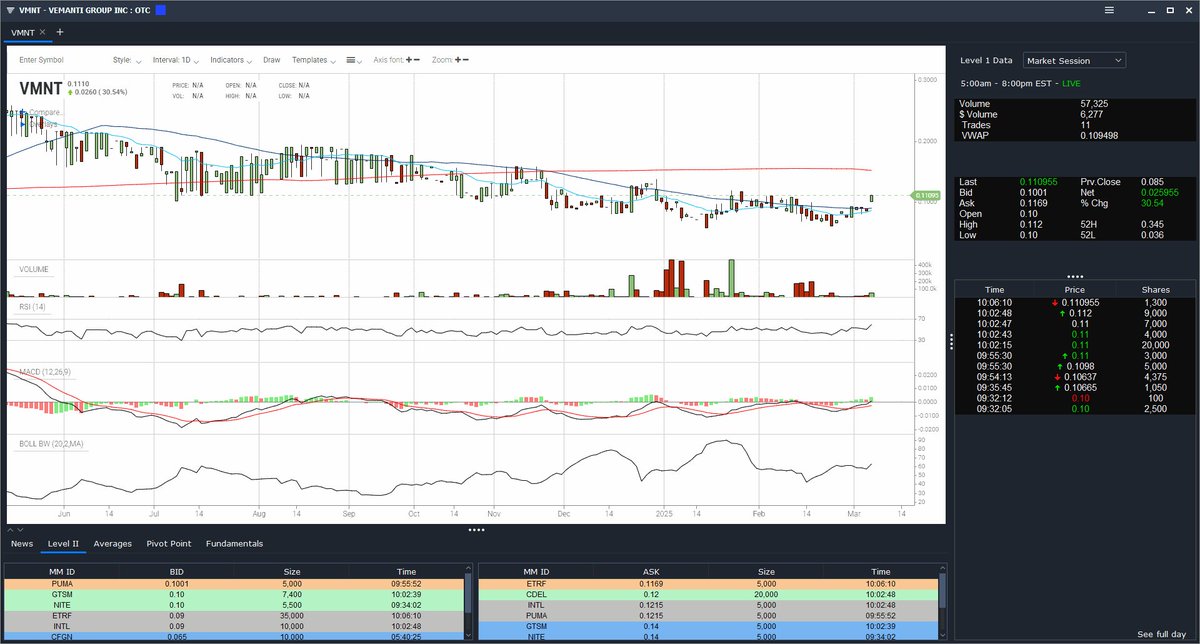The width and height of the screenshot is (1200, 644).
Task: Select the 09:32:05 trade row
Action: [1075, 408]
